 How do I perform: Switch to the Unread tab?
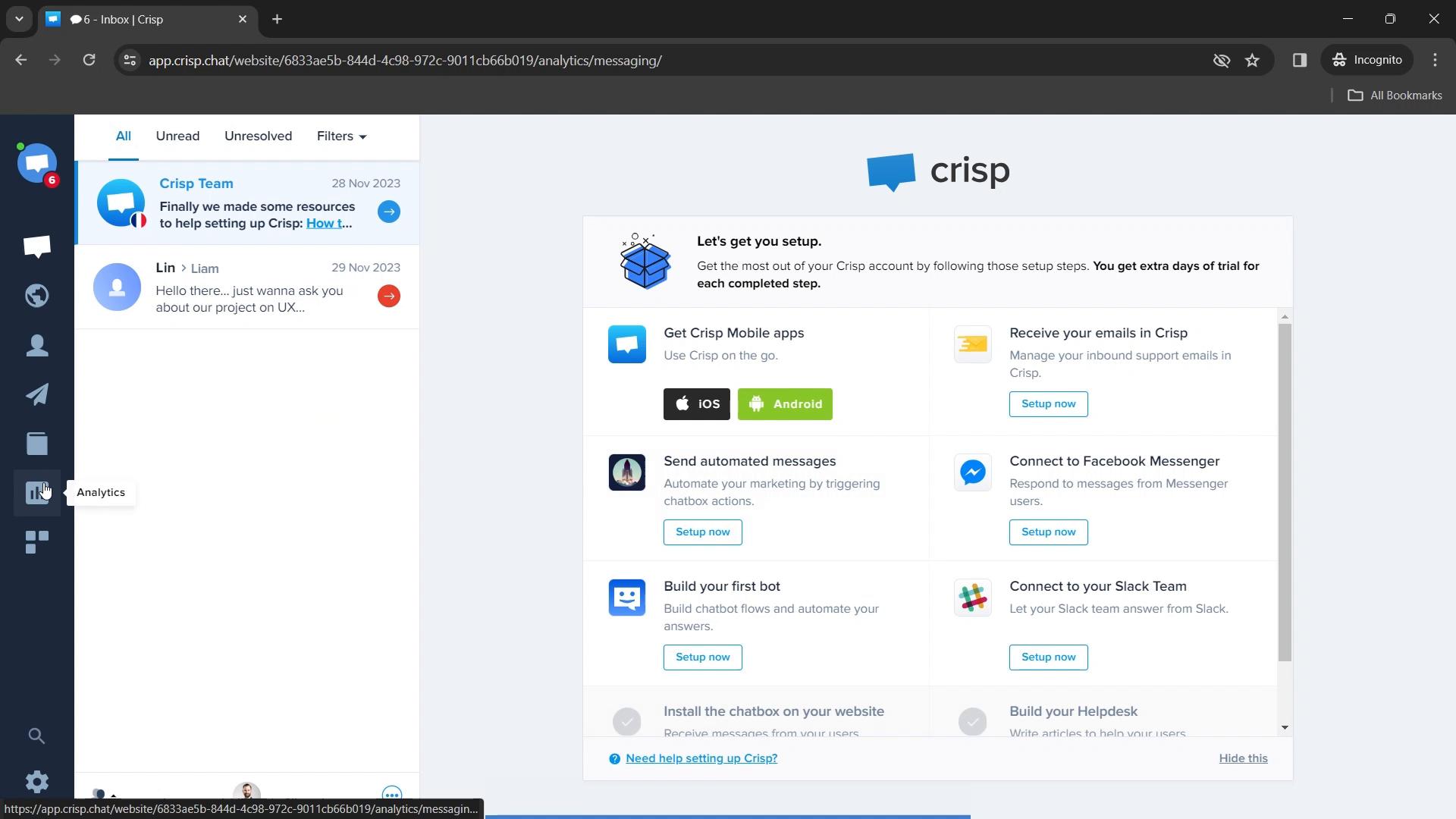(177, 135)
